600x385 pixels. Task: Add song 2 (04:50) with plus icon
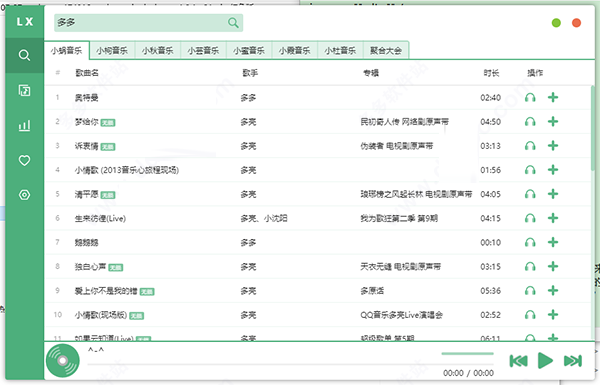point(553,122)
